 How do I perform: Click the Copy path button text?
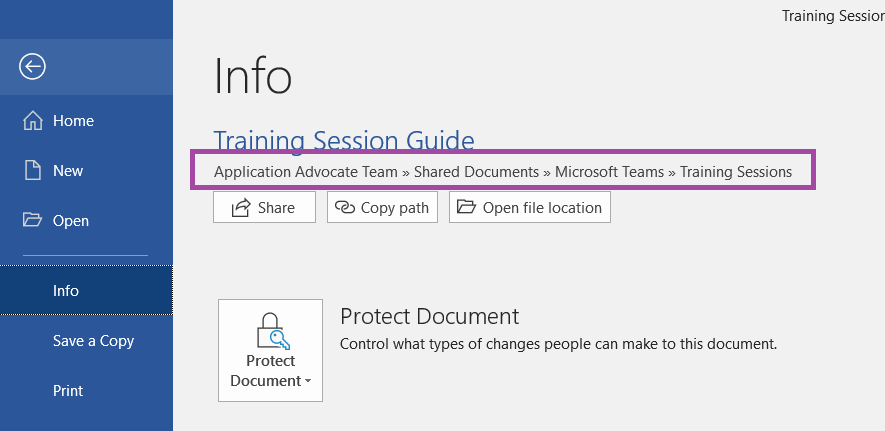395,208
